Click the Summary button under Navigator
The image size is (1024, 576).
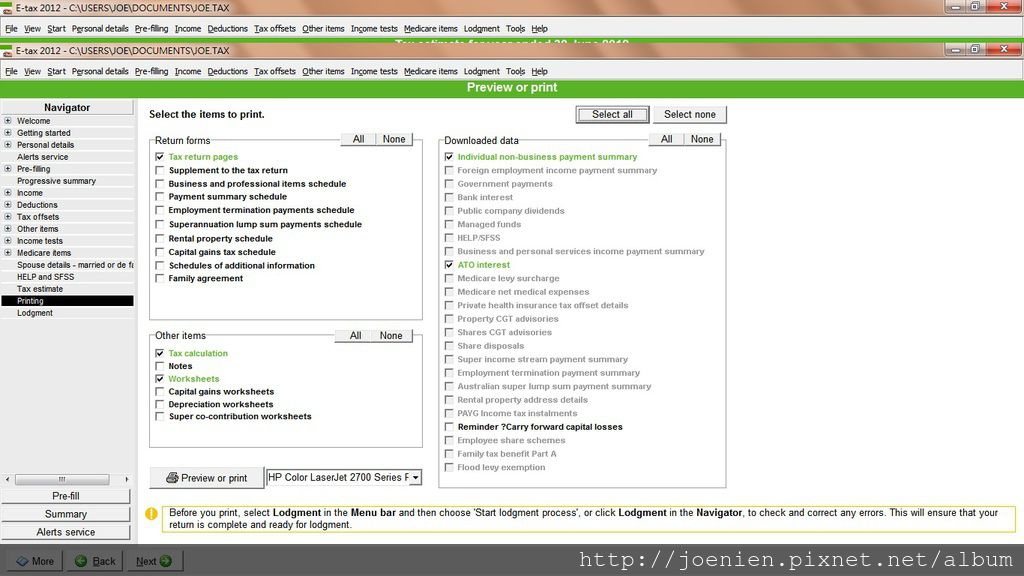pos(65,514)
